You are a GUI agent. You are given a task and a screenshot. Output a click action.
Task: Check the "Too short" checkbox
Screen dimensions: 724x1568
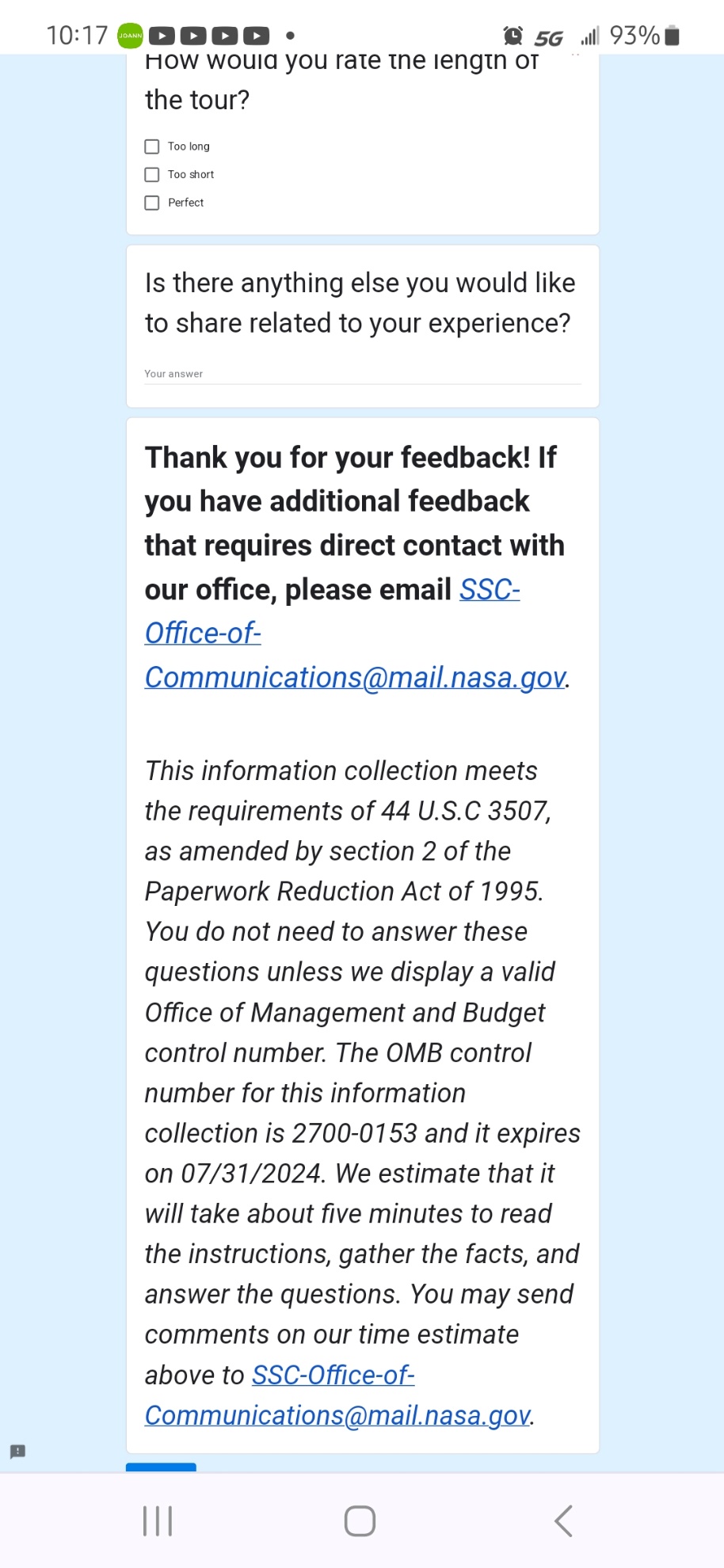point(152,174)
